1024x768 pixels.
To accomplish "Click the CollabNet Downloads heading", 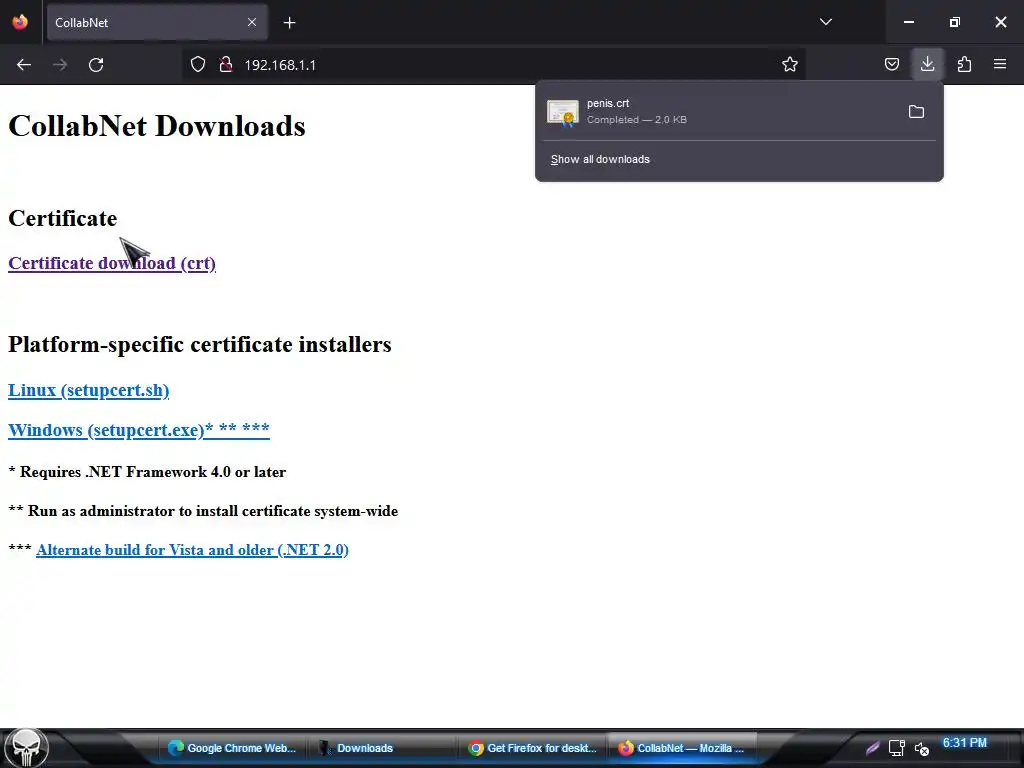I will pyautogui.click(x=157, y=126).
